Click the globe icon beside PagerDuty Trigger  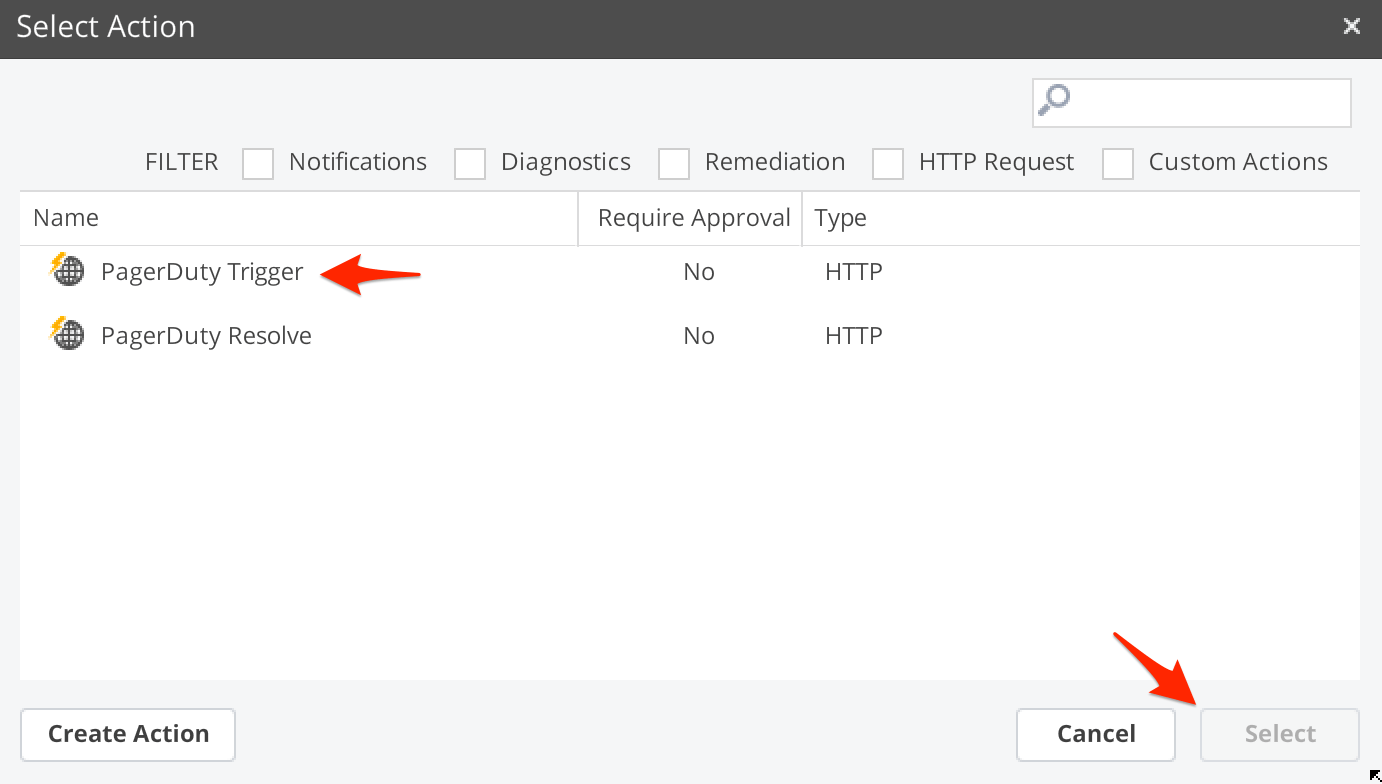[x=68, y=271]
